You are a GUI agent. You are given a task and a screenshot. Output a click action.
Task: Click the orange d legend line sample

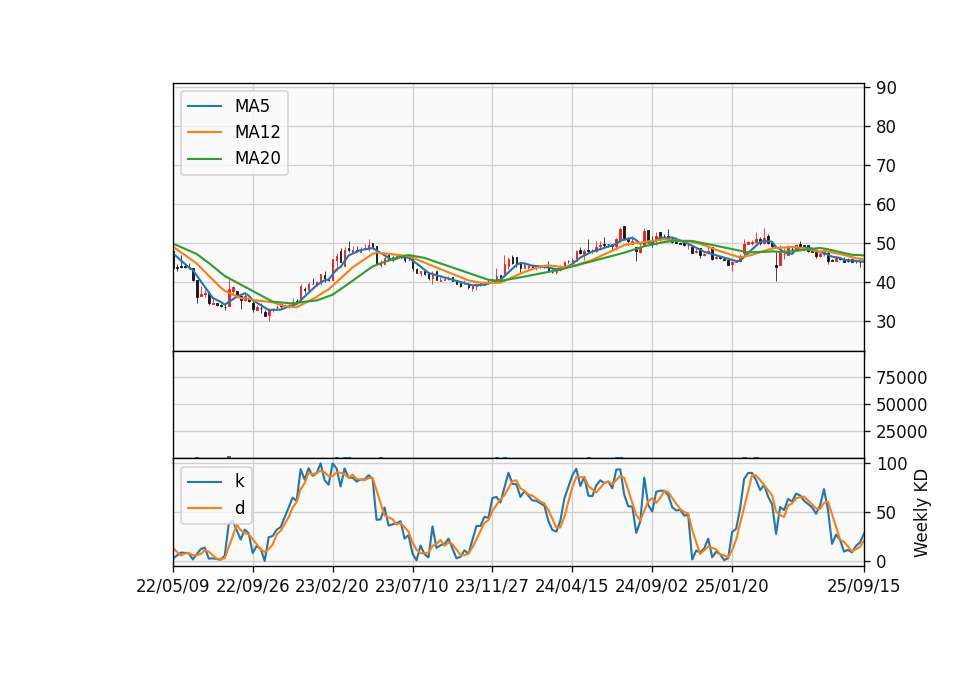[x=204, y=508]
